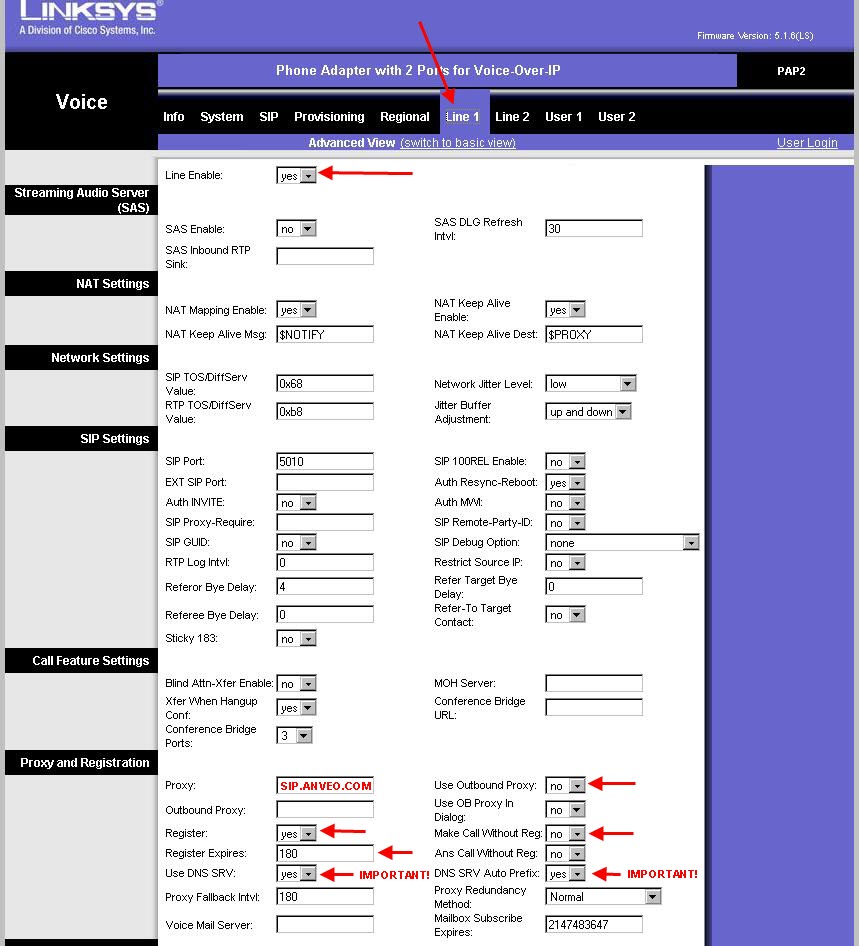Viewport: 859px width, 946px height.
Task: Click the Proxy field containing SIP.ANVEO.COM
Action: (x=325, y=786)
